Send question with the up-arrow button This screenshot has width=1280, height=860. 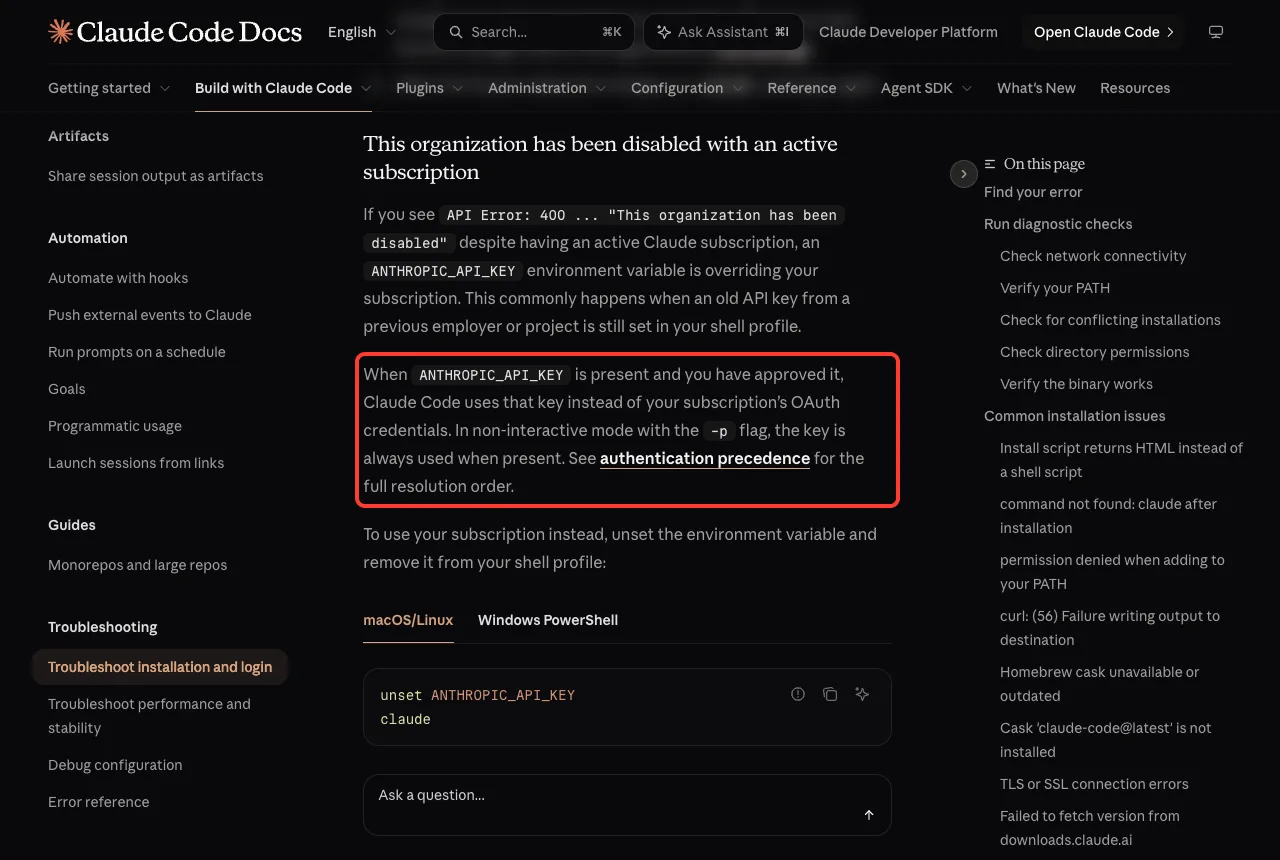point(869,815)
